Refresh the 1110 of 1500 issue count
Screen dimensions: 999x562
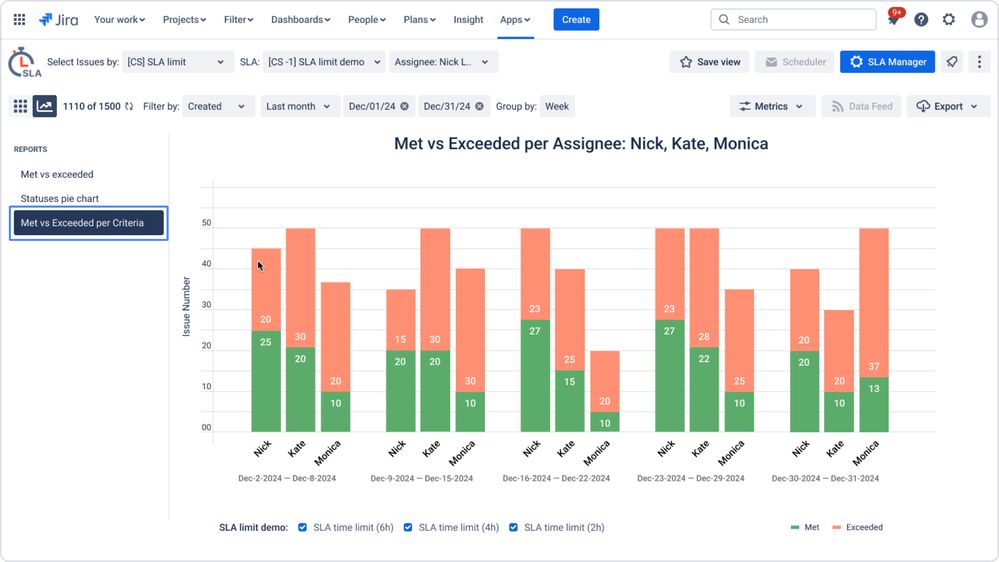pos(129,106)
